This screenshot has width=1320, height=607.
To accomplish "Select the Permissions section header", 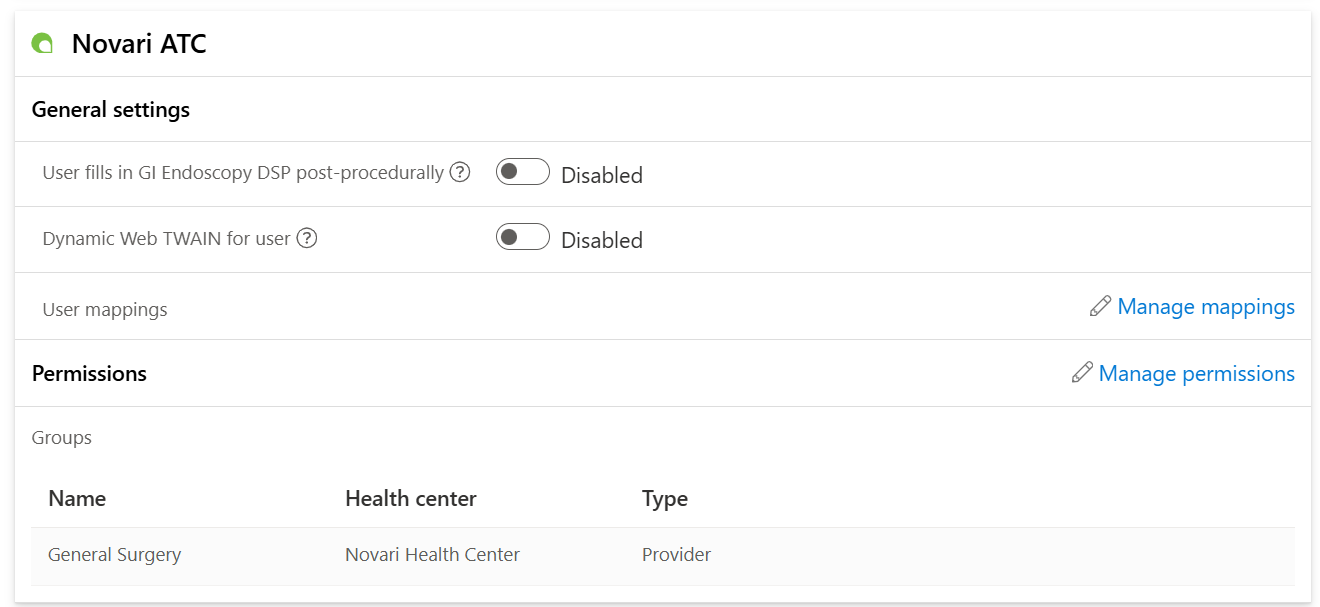I will pos(89,373).
